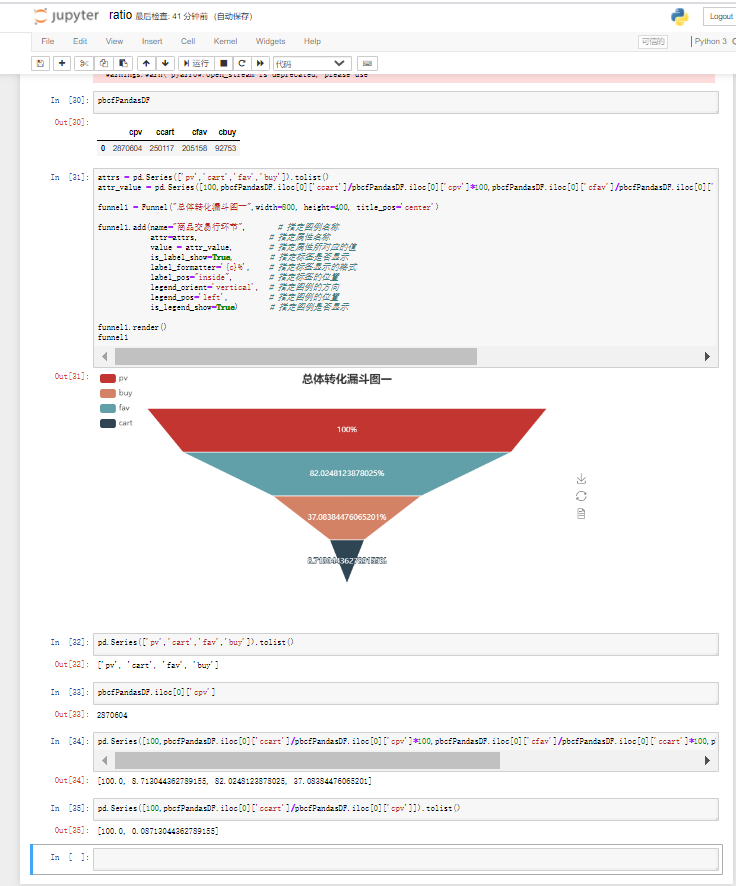This screenshot has height=886, width=736.
Task: Select cbuy column header in output table
Action: [x=227, y=132]
